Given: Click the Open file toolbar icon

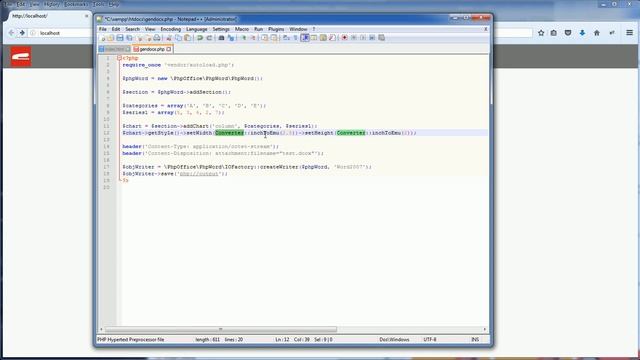Looking at the screenshot, I should 111,38.
